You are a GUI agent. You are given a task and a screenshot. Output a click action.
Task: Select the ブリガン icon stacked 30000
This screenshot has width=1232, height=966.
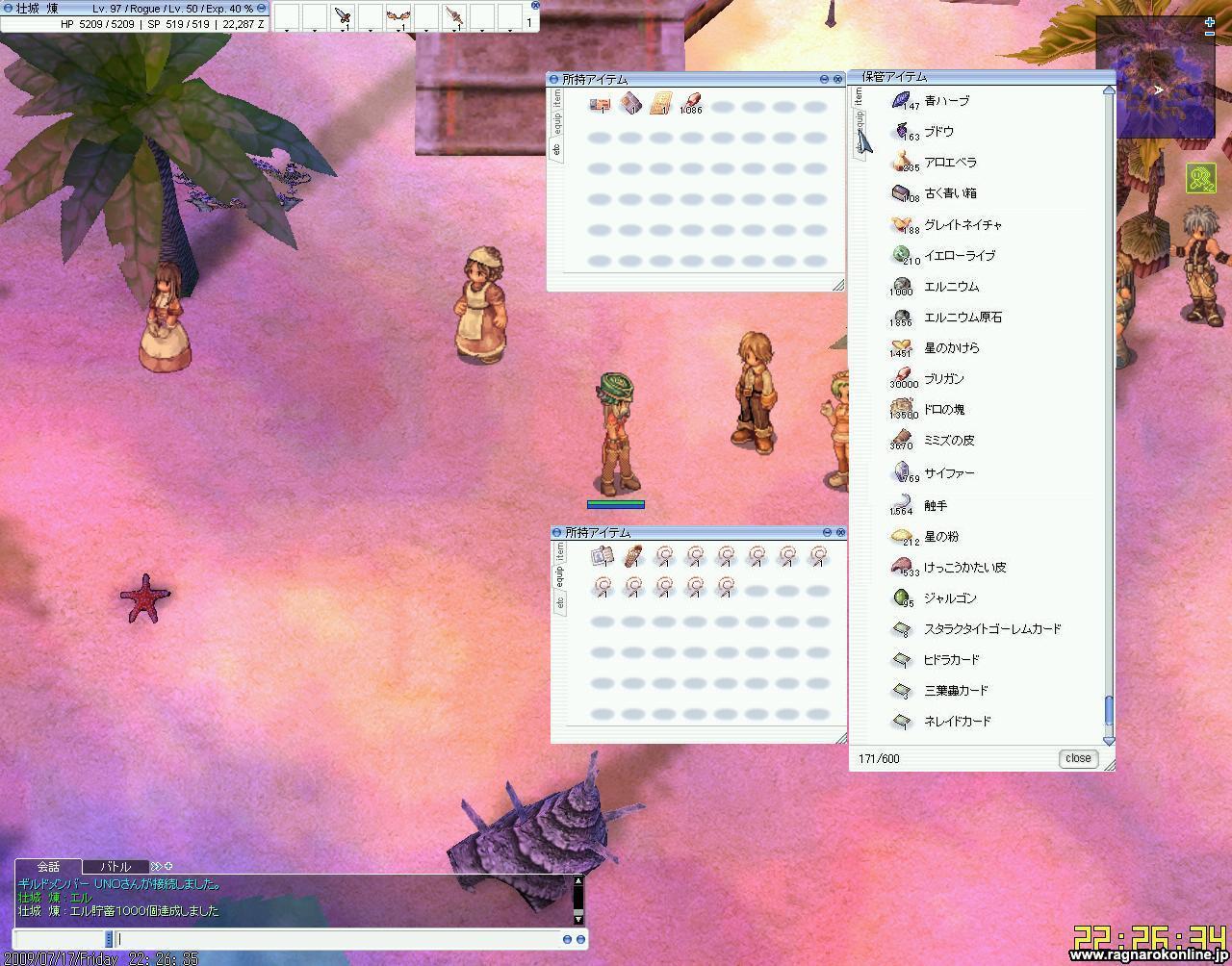(903, 378)
